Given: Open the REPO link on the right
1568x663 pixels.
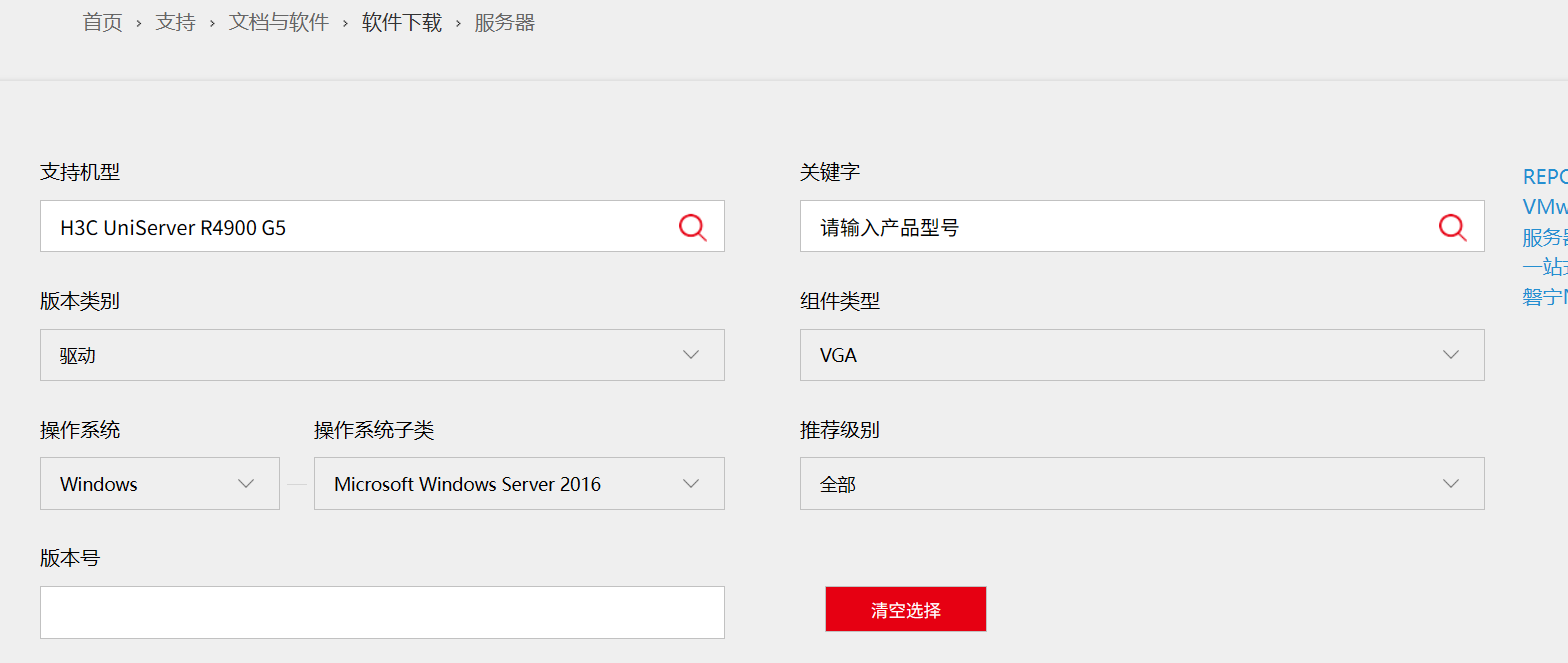Looking at the screenshot, I should [x=1544, y=177].
